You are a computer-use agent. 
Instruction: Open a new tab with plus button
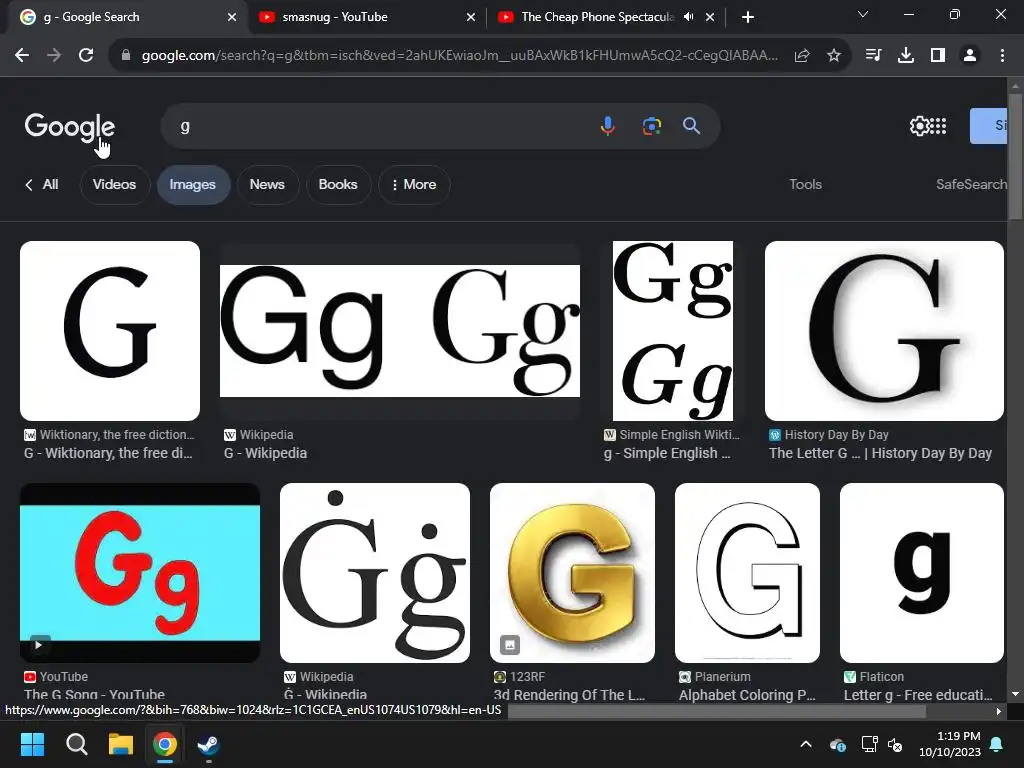[x=748, y=17]
